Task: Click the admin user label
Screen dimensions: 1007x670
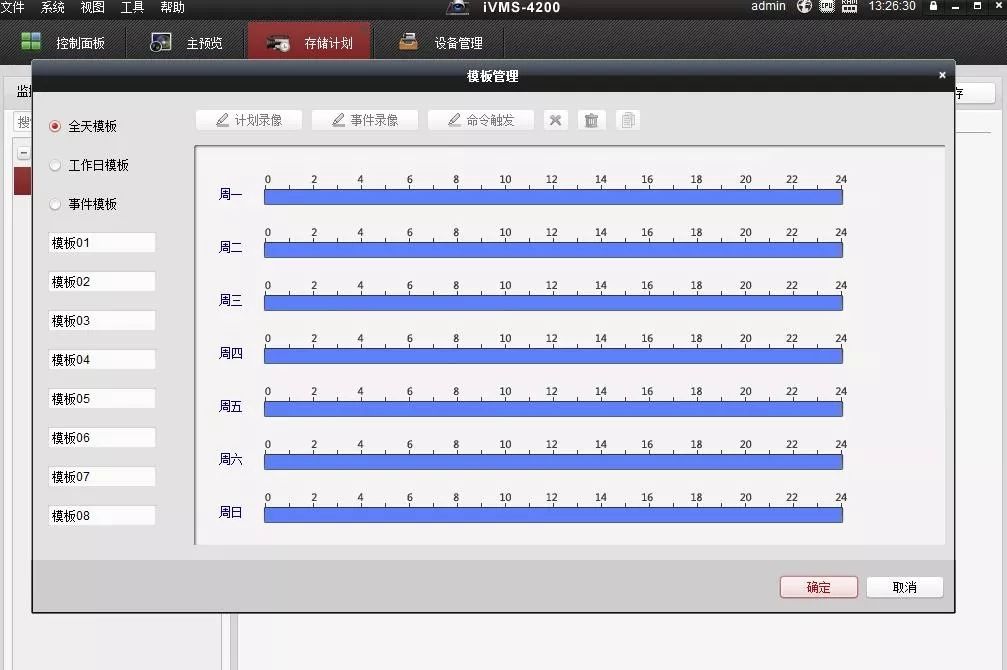Action: click(x=768, y=6)
